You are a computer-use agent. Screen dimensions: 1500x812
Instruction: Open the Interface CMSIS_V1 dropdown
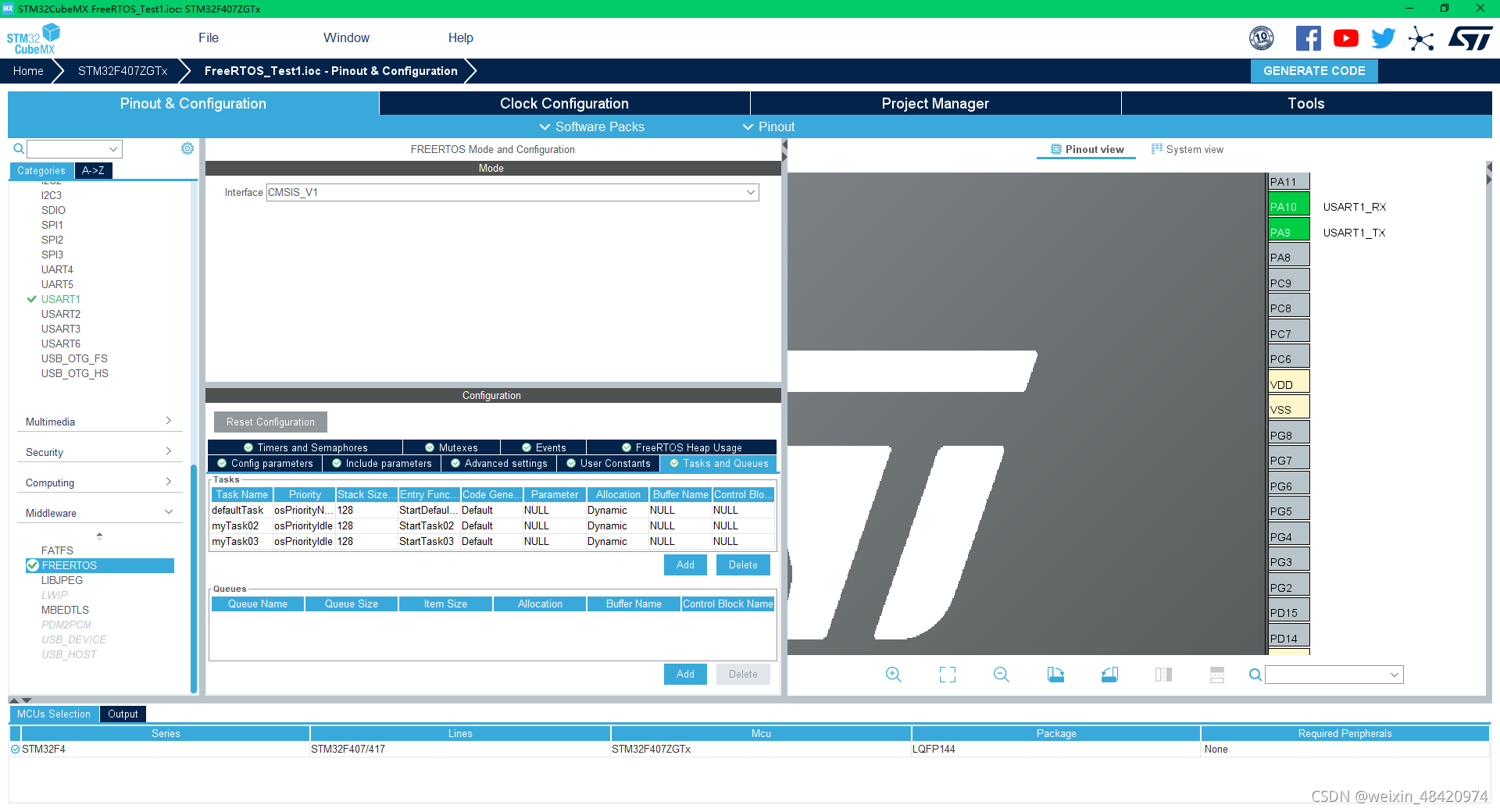click(x=512, y=192)
